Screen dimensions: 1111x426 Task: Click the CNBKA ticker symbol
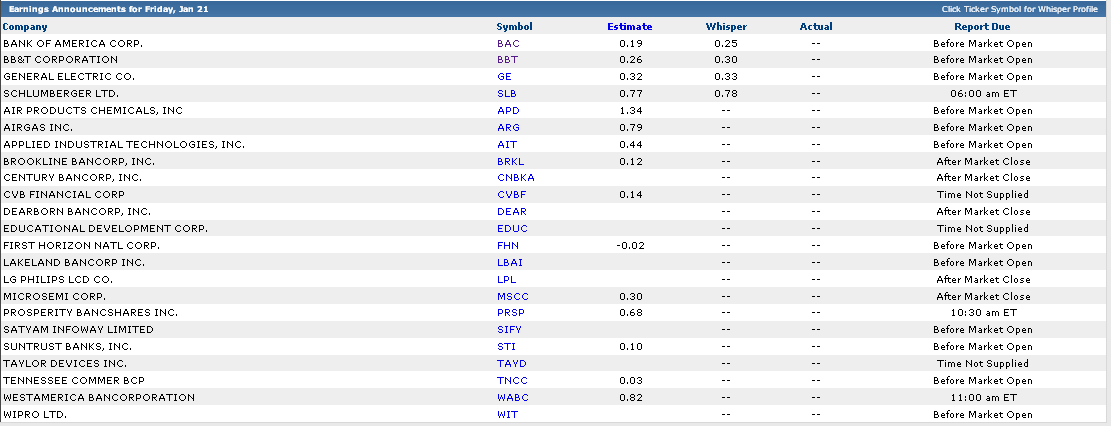coord(516,178)
